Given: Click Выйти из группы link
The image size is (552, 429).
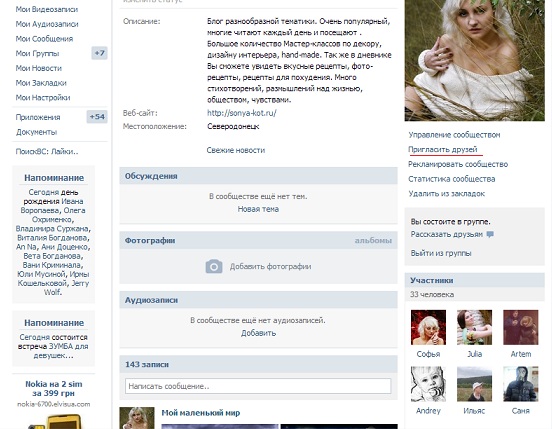Looking at the screenshot, I should click(441, 253).
